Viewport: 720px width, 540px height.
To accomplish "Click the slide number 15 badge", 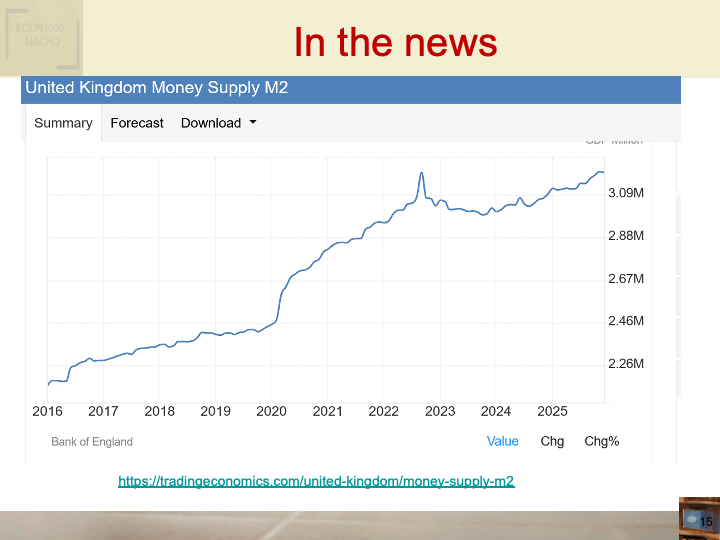I will (x=704, y=522).
